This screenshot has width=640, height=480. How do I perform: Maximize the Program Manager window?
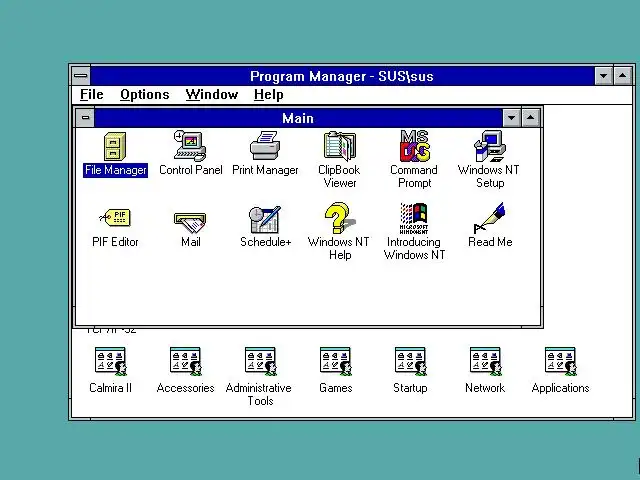(x=622, y=76)
